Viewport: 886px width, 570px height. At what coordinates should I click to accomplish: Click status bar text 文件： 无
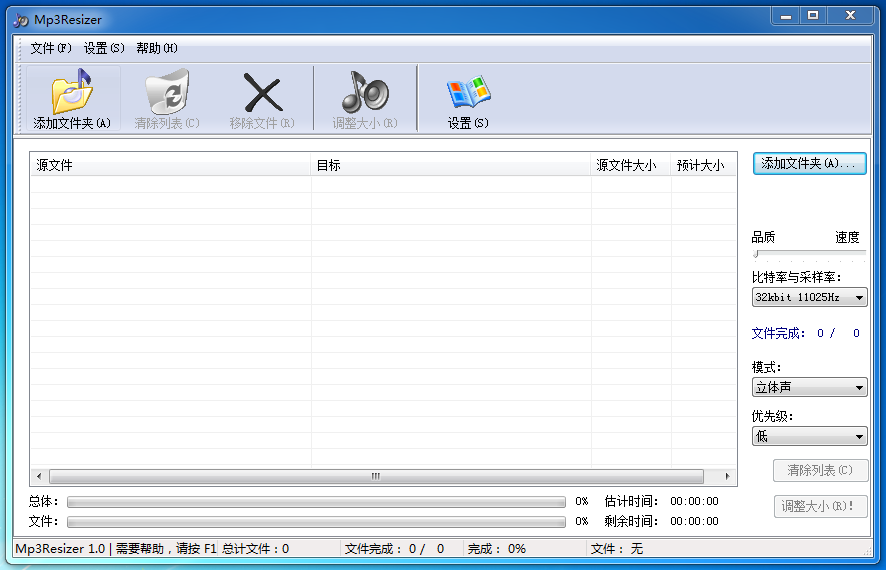617,549
